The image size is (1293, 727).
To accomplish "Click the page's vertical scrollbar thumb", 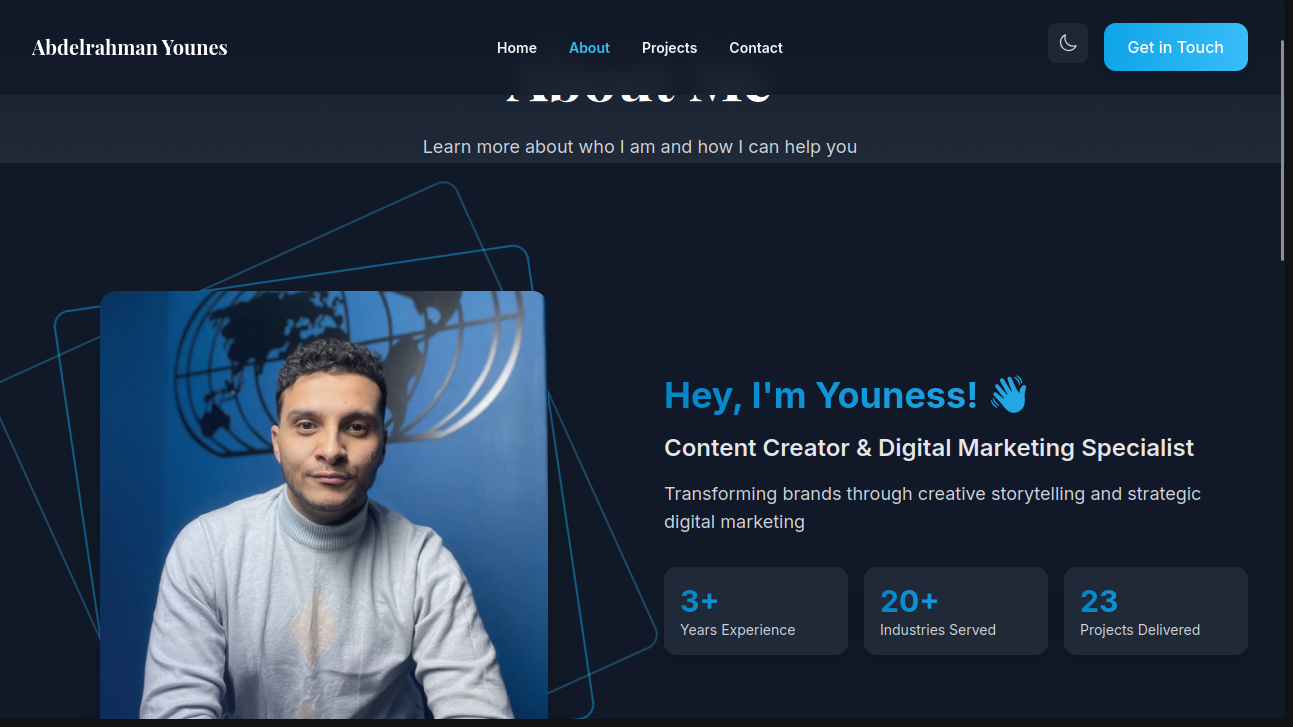I will click(x=1283, y=150).
